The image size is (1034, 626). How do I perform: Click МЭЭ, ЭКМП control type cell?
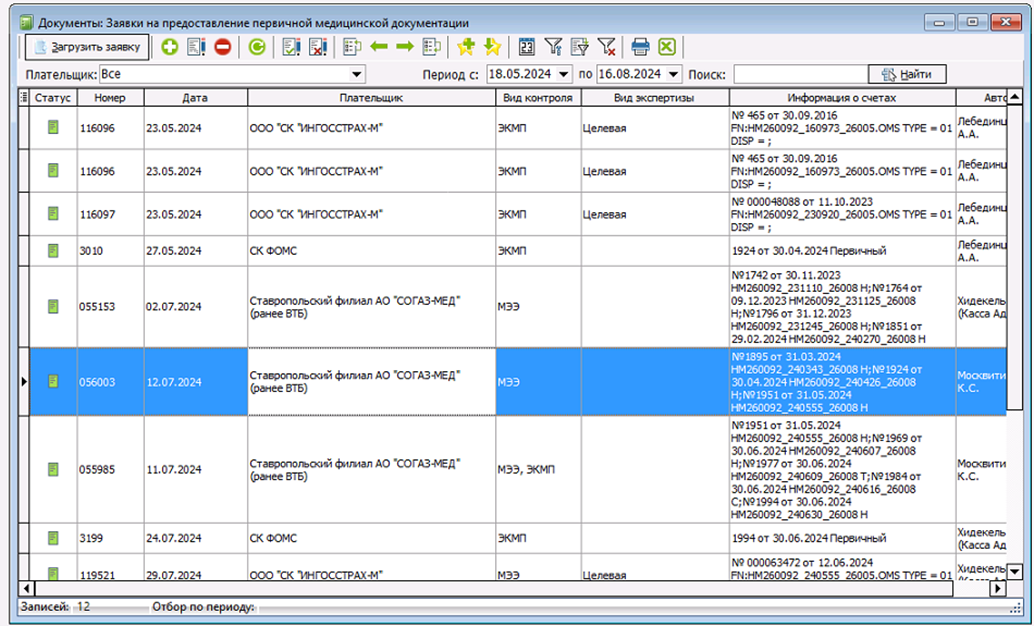click(538, 470)
